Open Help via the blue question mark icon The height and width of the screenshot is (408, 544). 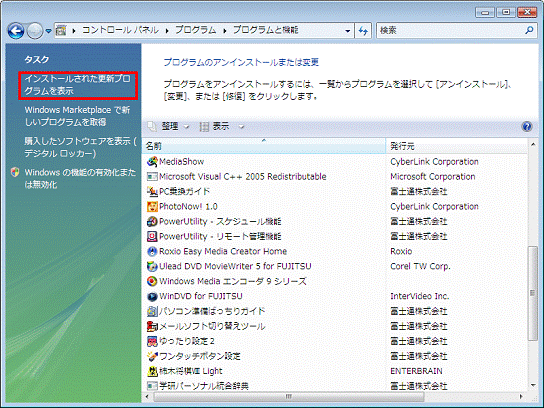tap(527, 127)
